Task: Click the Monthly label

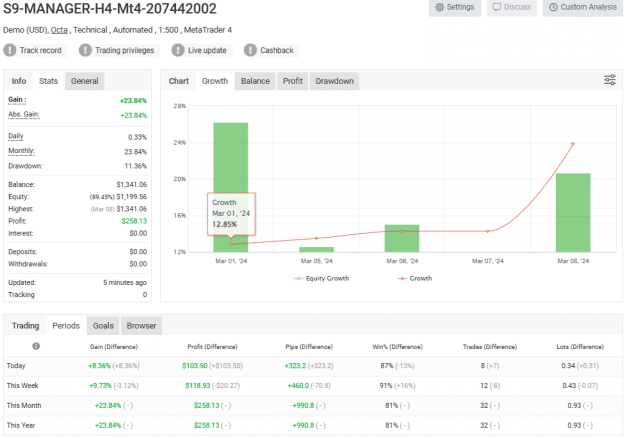Action: click(22, 151)
